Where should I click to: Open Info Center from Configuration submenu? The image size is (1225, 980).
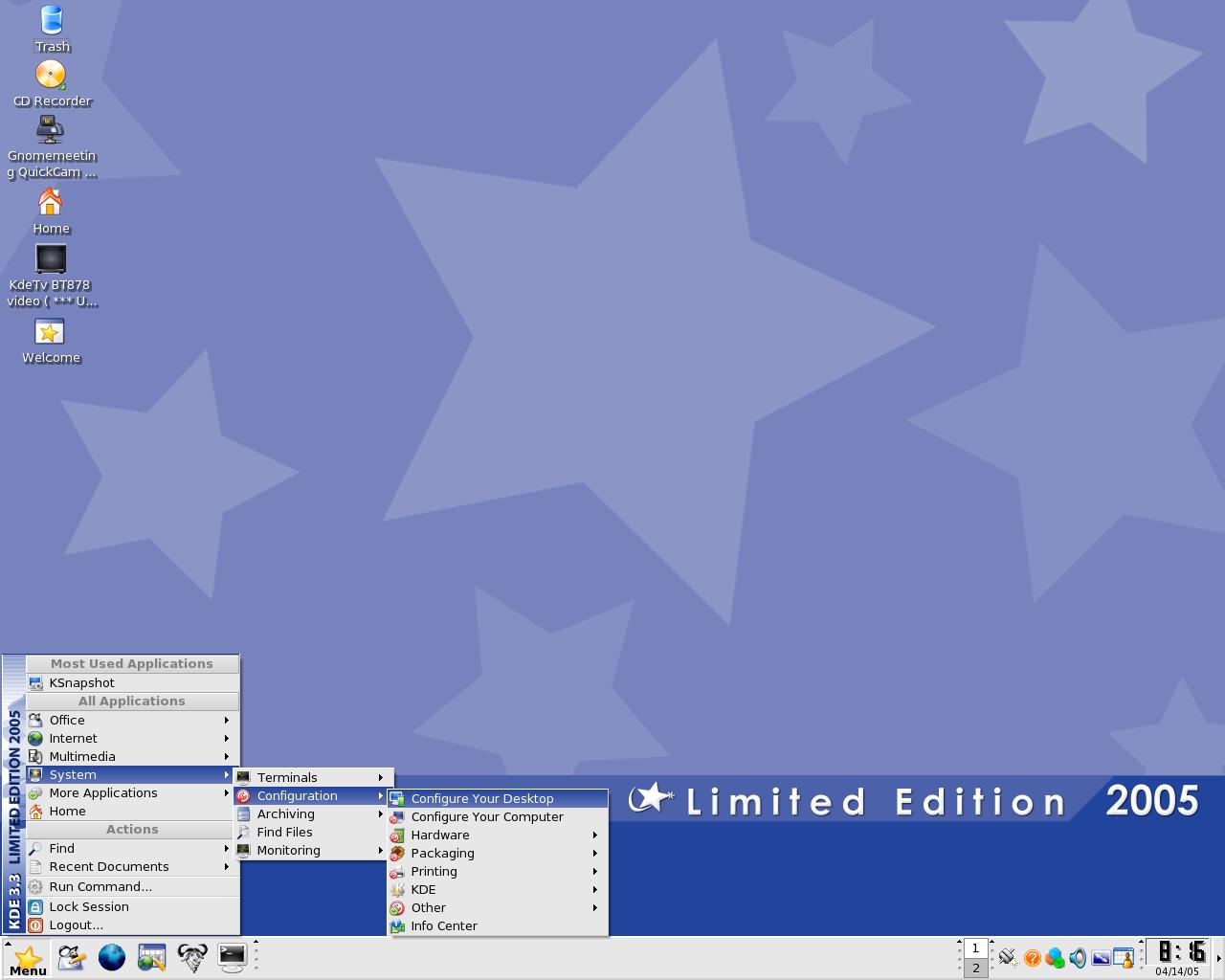[x=498, y=926]
